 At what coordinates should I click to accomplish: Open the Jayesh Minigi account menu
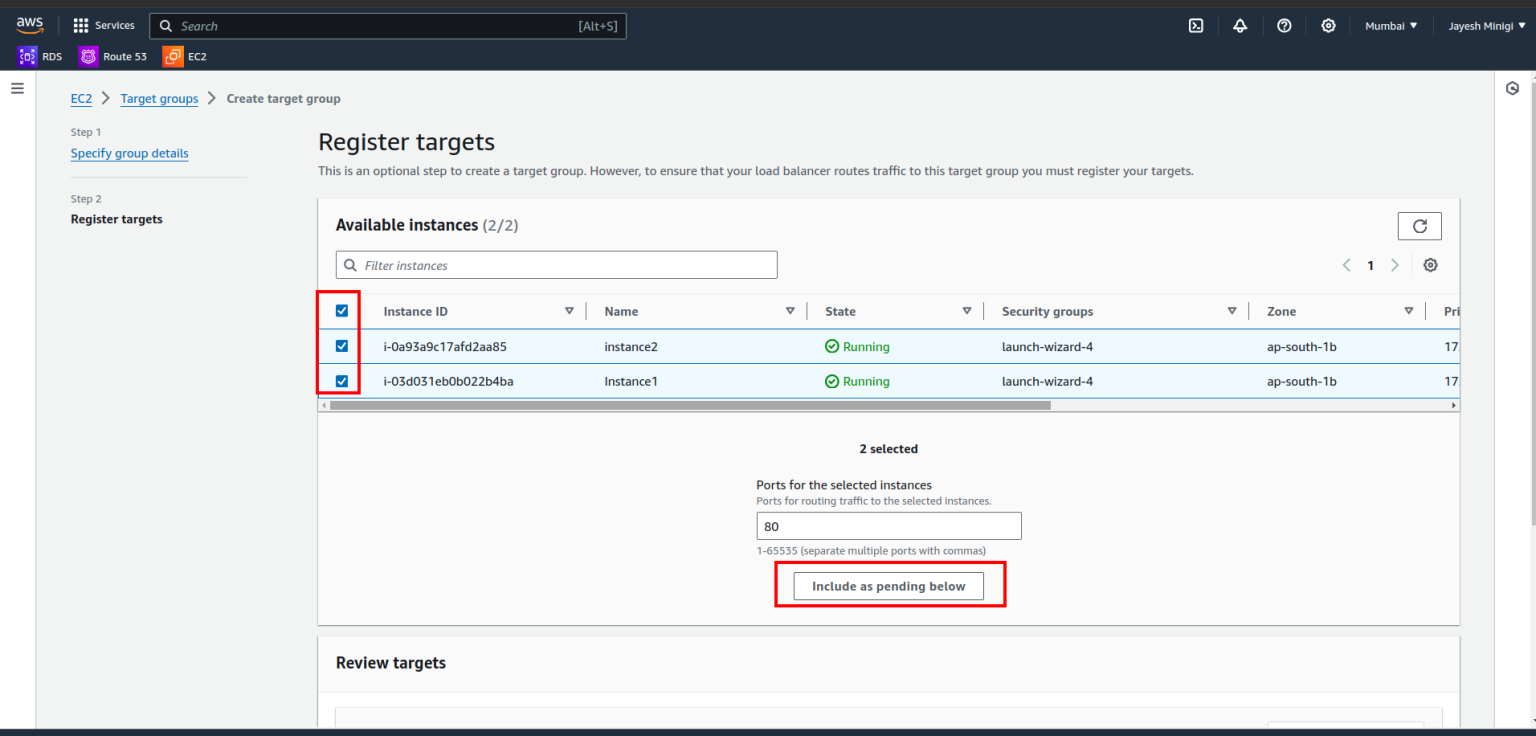(1486, 25)
